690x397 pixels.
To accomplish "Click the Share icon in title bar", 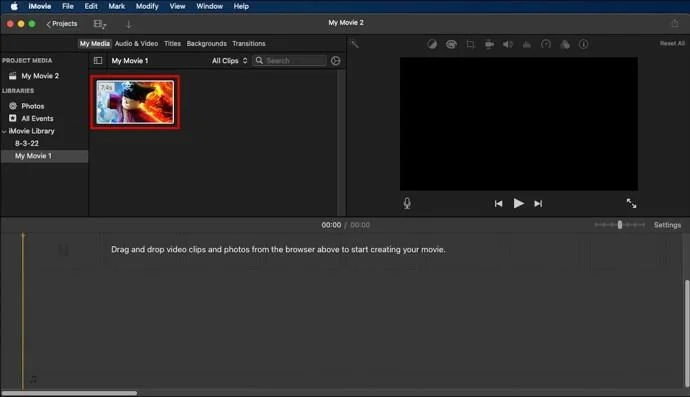I will 675,23.
